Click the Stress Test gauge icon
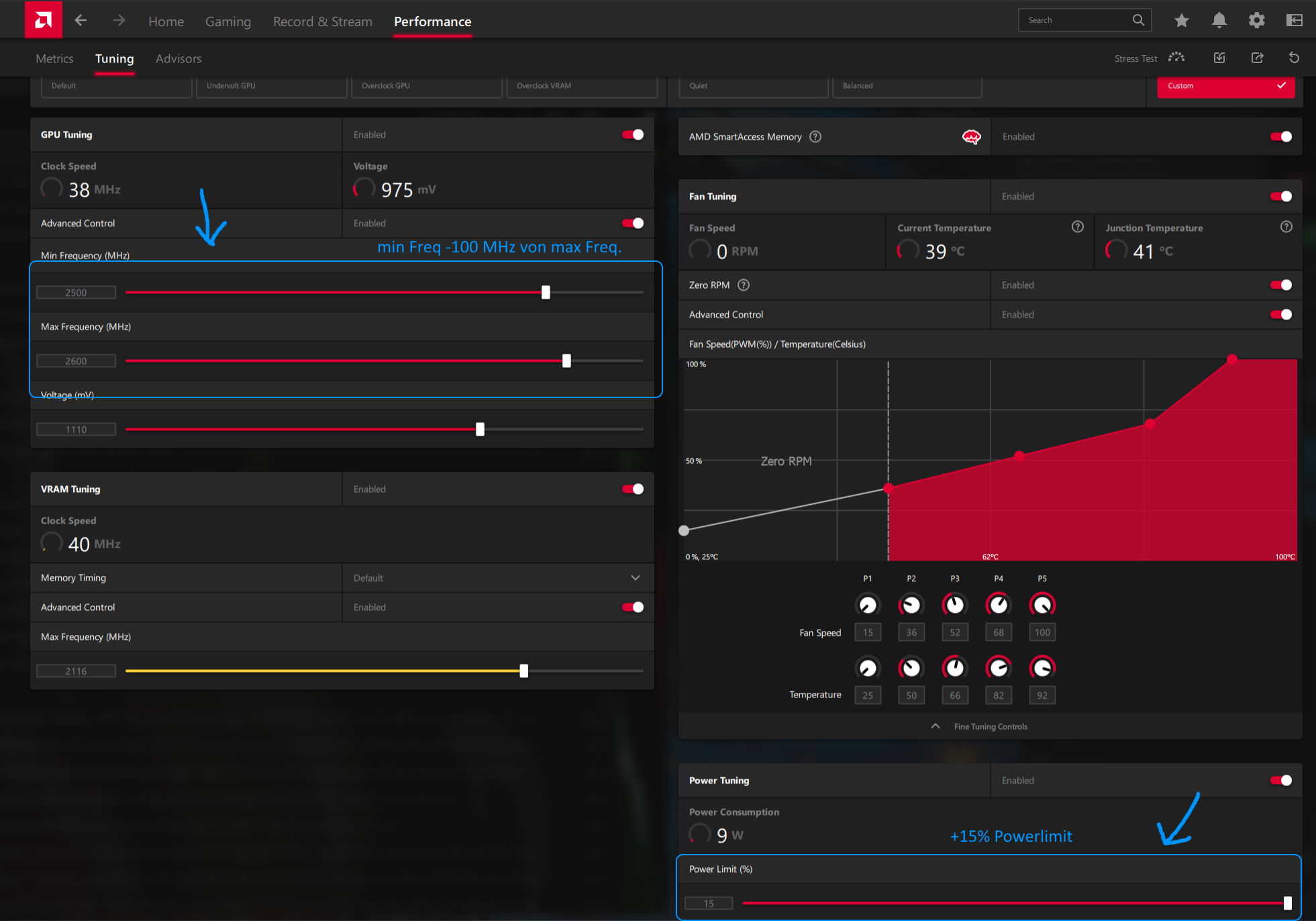Viewport: 1316px width, 921px height. (x=1176, y=58)
